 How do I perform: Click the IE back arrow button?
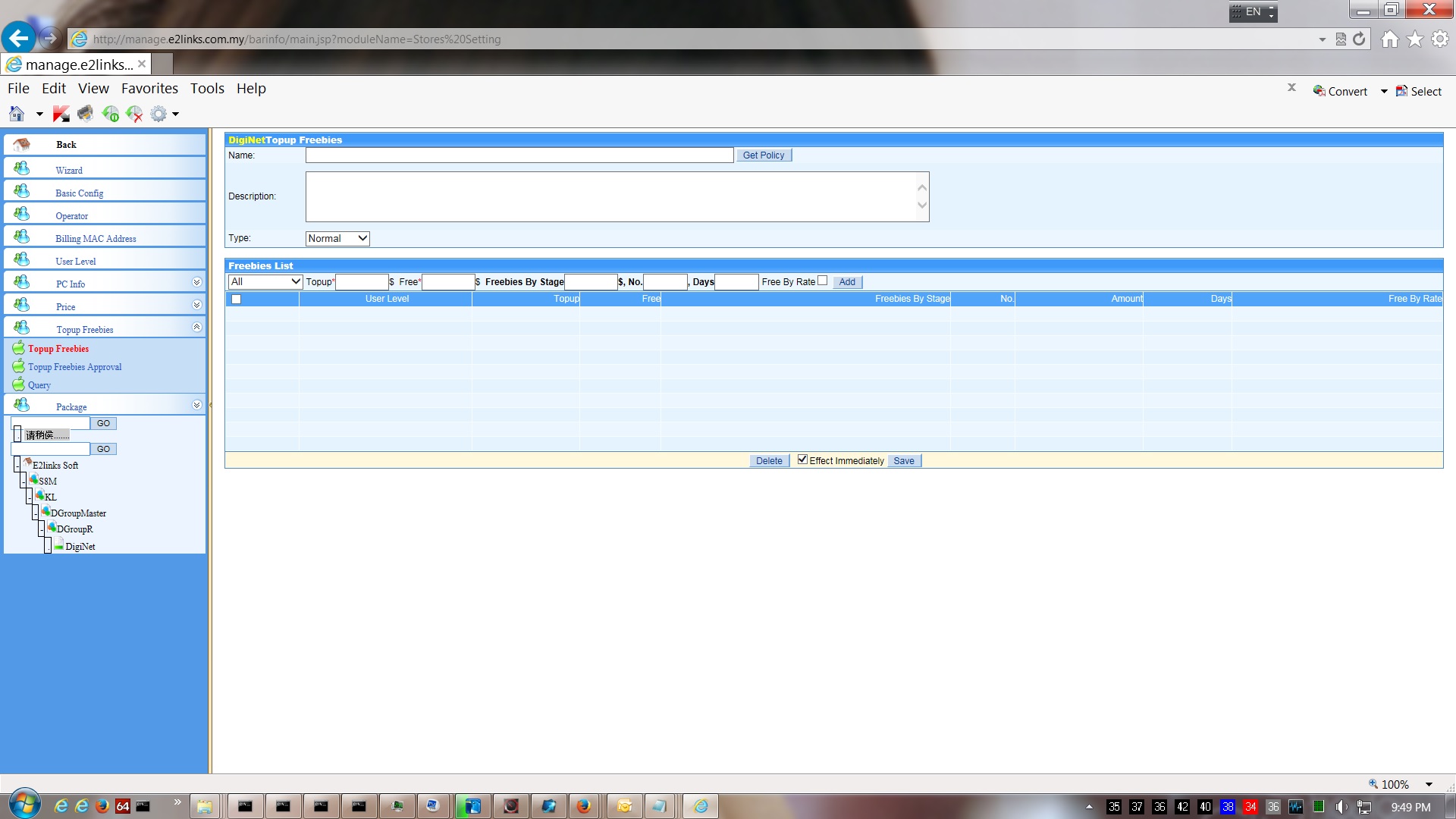pos(18,38)
